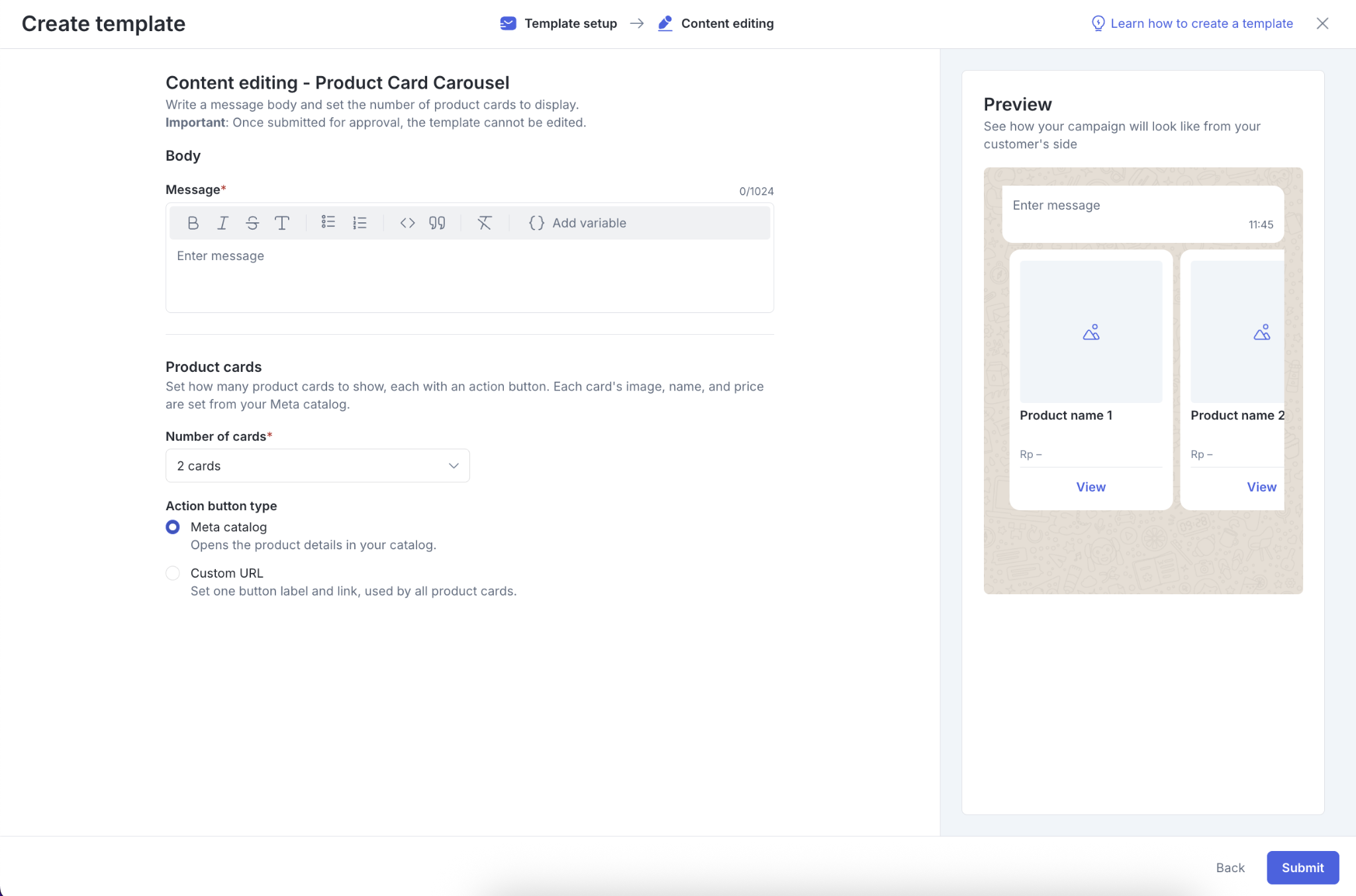Viewport: 1356px width, 896px height.
Task: Click the Rp price on Product name 1 card
Action: click(x=1030, y=455)
